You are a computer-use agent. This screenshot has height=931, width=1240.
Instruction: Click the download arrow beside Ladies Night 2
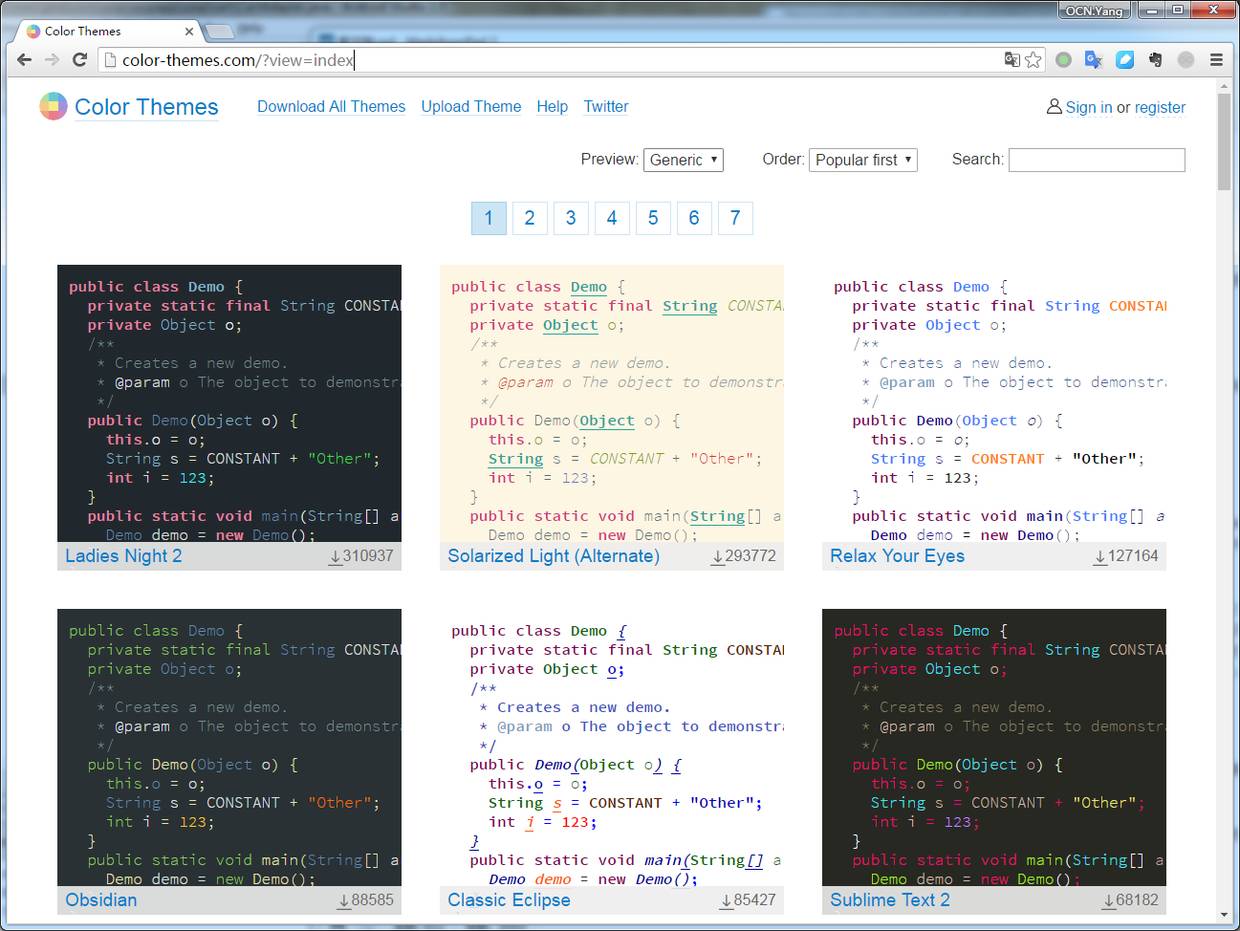coord(337,556)
